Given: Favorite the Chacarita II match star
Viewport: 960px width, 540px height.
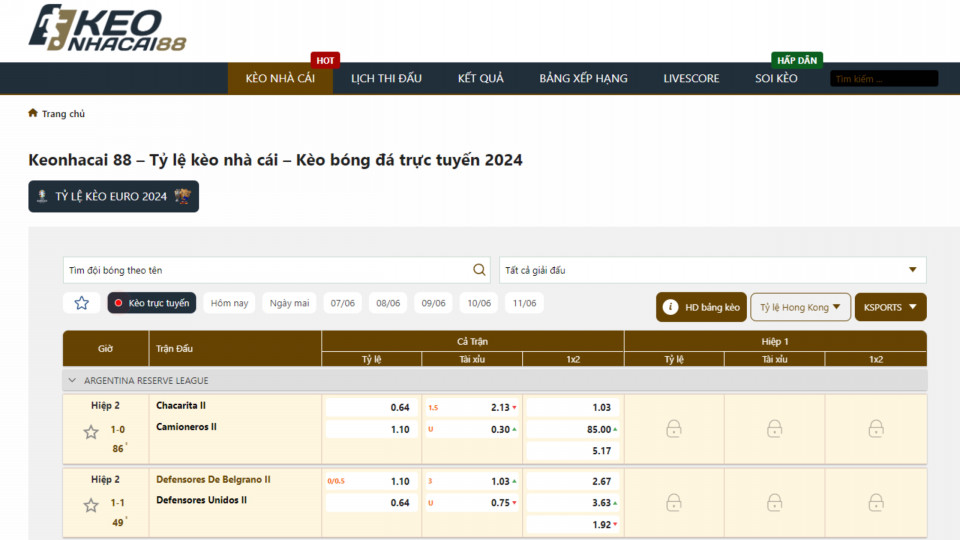Looking at the screenshot, I should tap(91, 432).
